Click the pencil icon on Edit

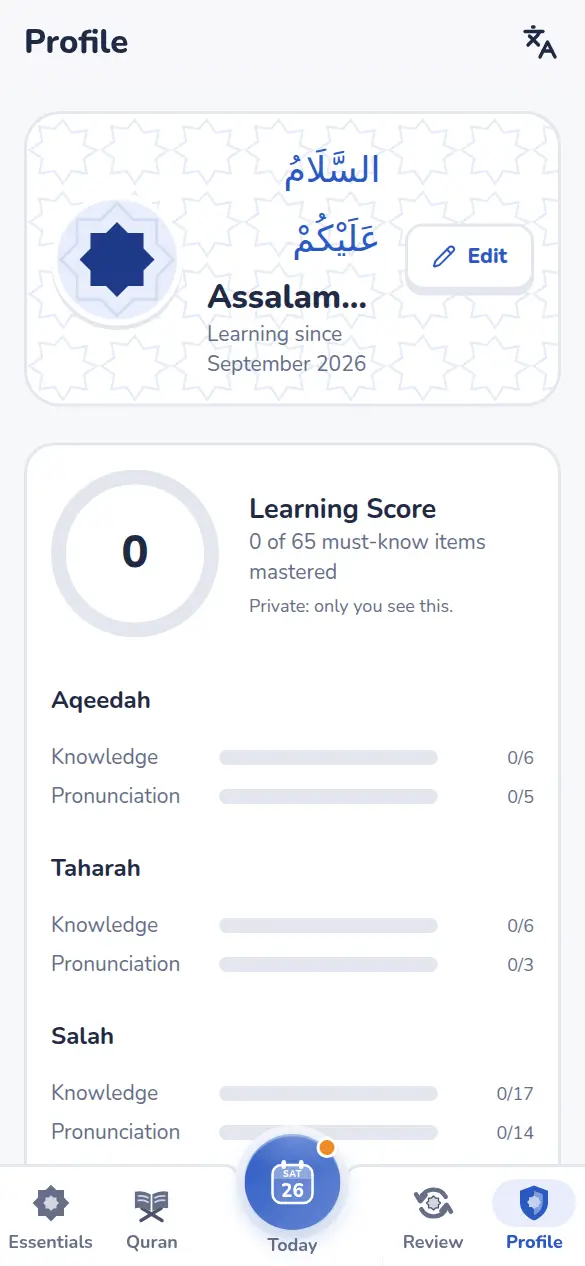(443, 257)
